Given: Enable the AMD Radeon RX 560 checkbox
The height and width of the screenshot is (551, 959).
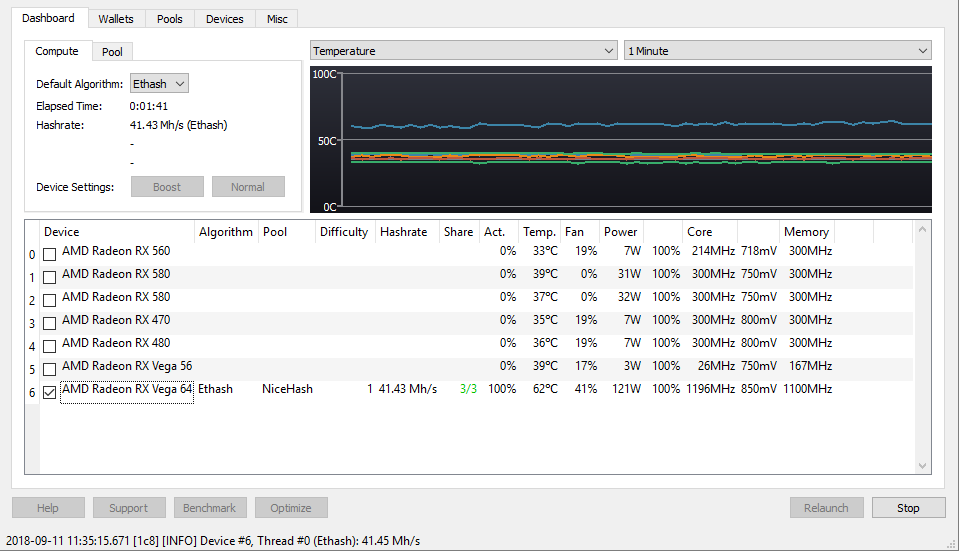Looking at the screenshot, I should click(50, 254).
